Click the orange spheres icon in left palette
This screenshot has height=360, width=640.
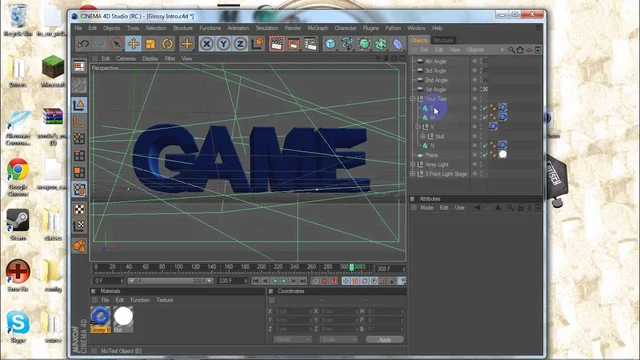pyautogui.click(x=79, y=246)
